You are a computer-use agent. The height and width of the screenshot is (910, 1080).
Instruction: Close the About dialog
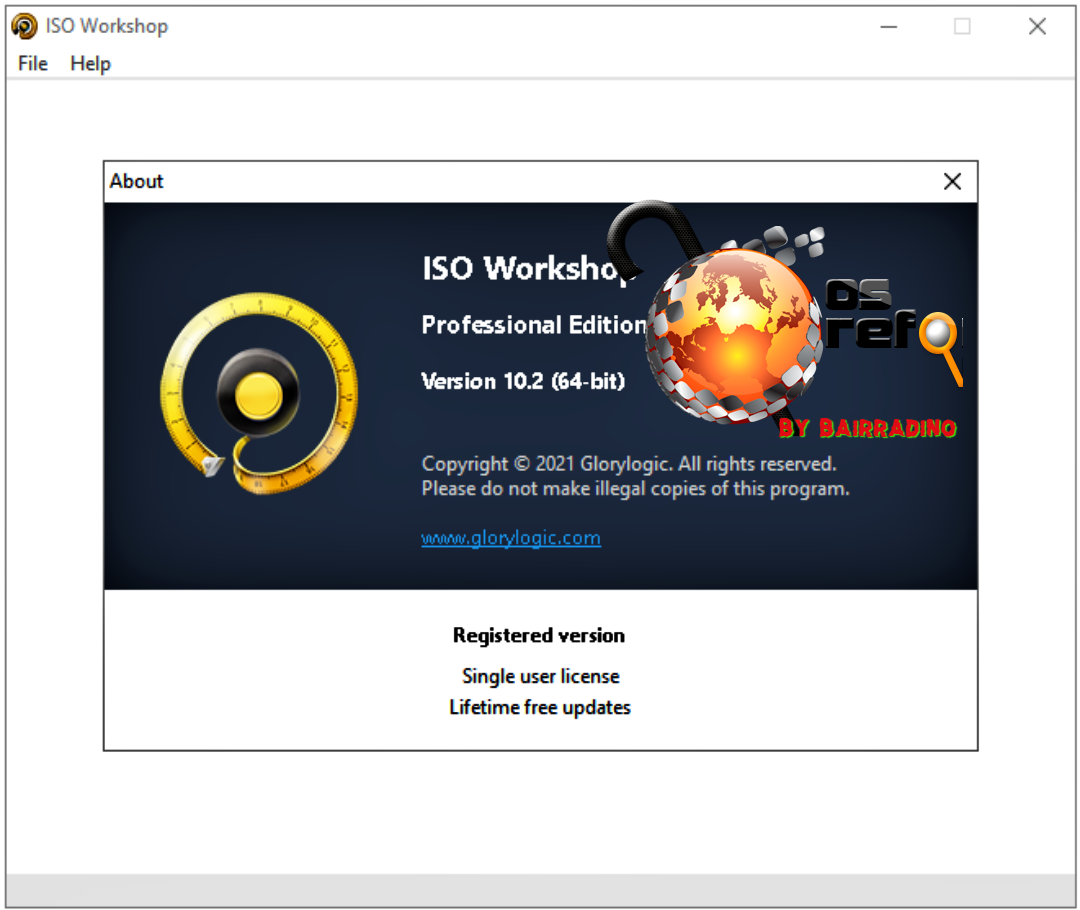(952, 181)
